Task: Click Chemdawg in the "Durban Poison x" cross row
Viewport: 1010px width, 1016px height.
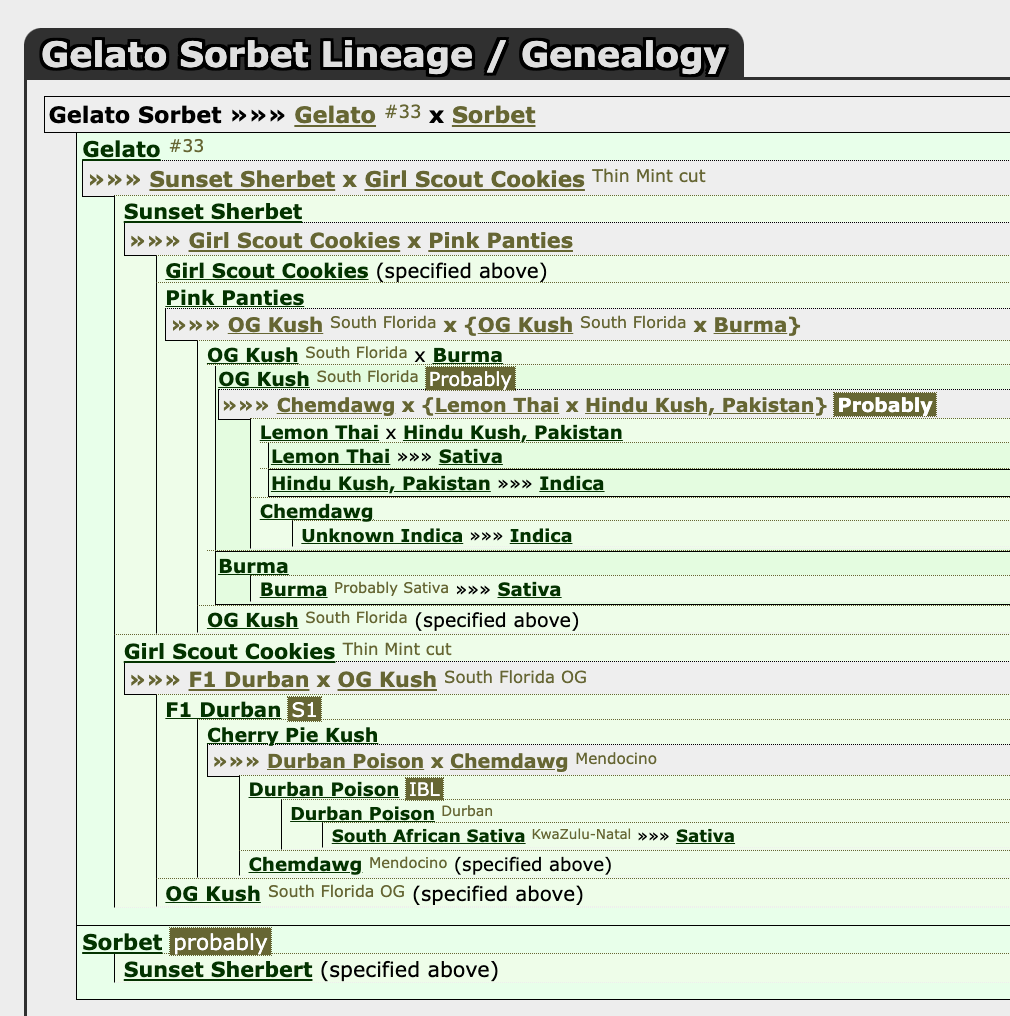Action: [509, 761]
